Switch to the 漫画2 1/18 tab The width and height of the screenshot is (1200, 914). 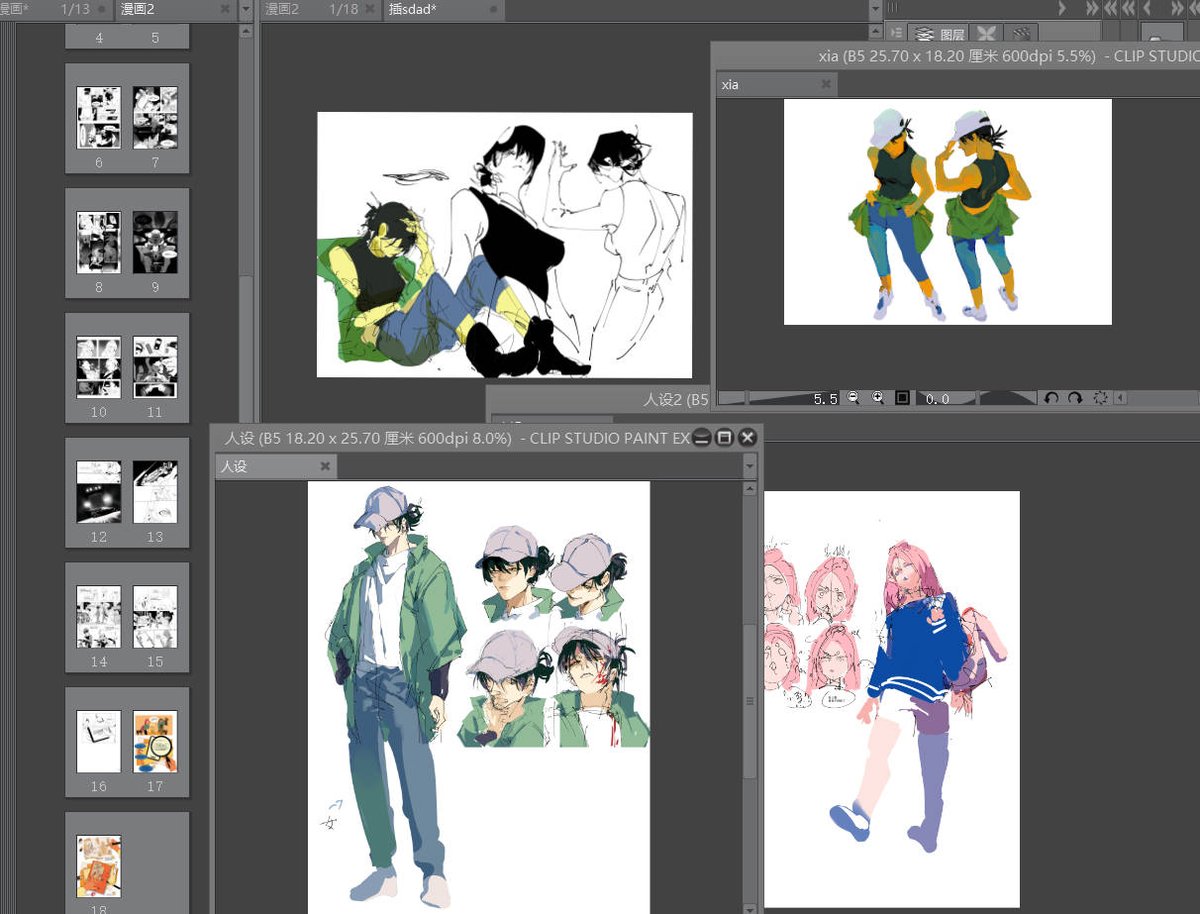[x=322, y=10]
